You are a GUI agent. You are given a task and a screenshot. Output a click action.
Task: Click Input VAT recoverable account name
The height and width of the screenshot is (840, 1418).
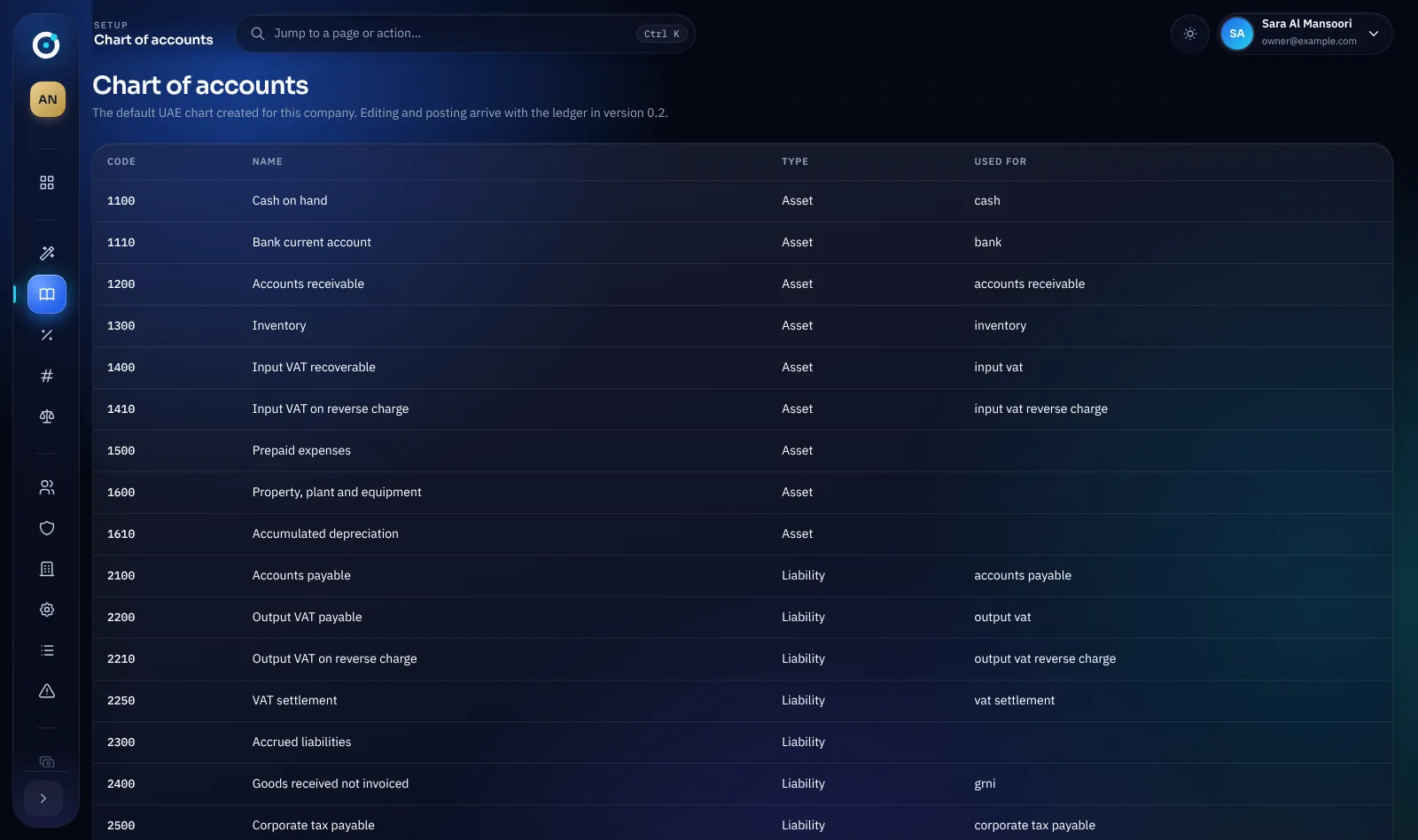point(314,368)
